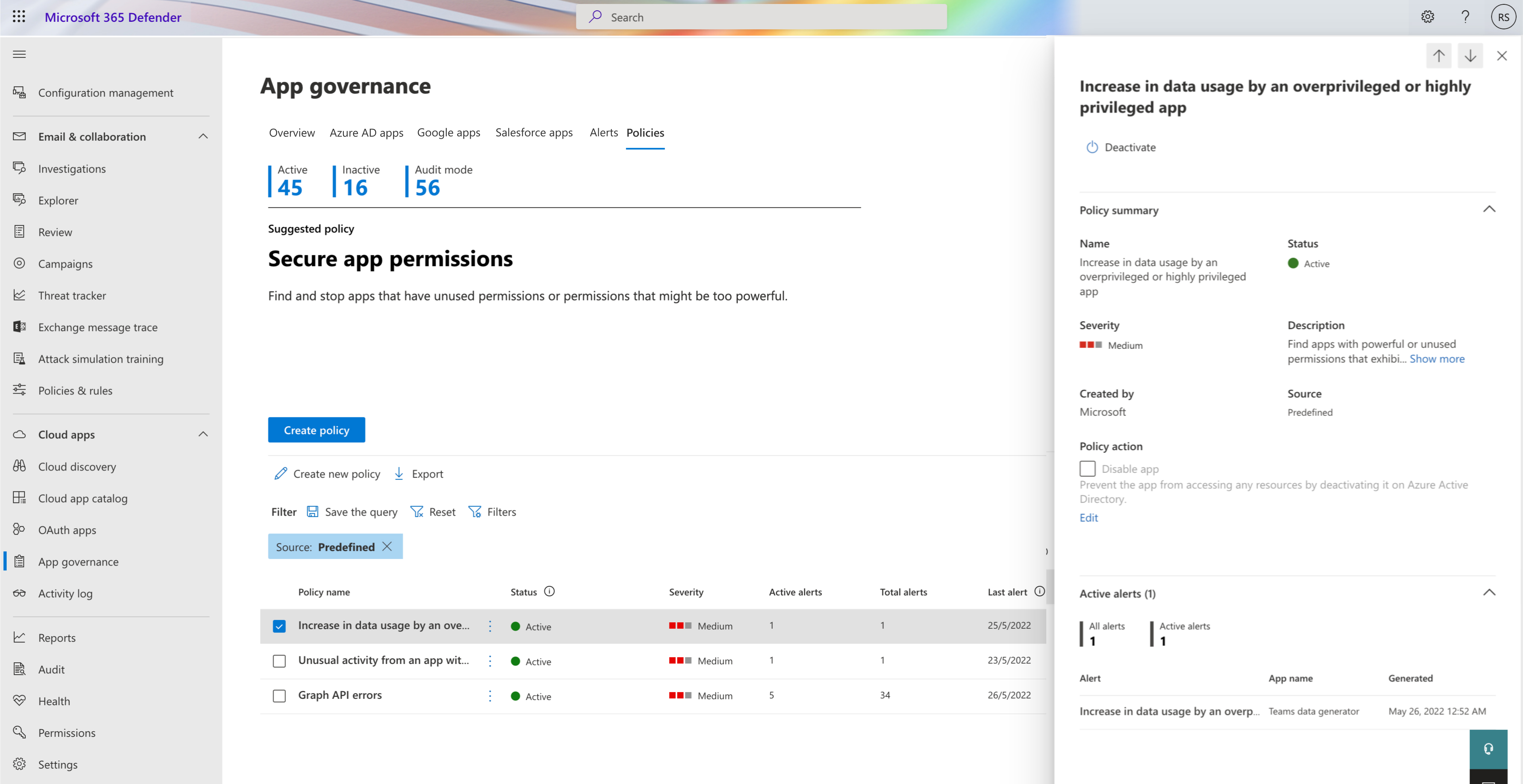Toggle the Increase in data usage policy checkbox

click(x=279, y=626)
